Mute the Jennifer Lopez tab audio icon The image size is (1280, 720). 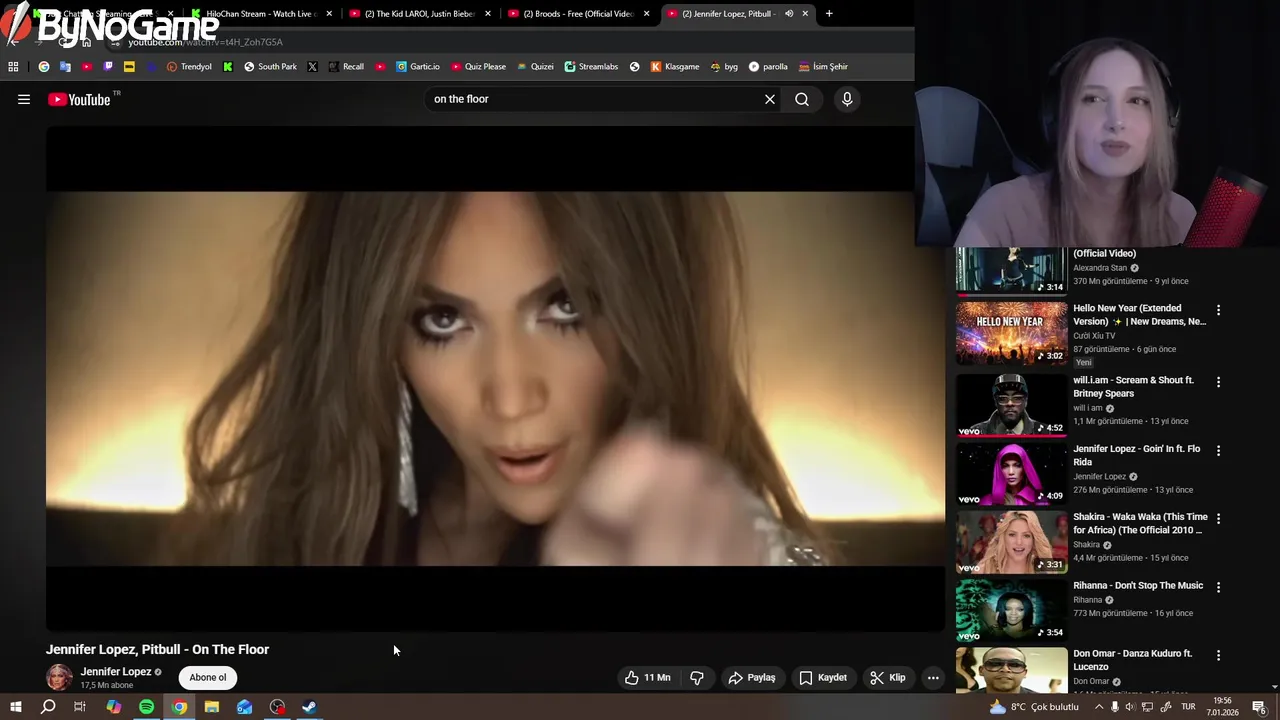click(x=788, y=13)
